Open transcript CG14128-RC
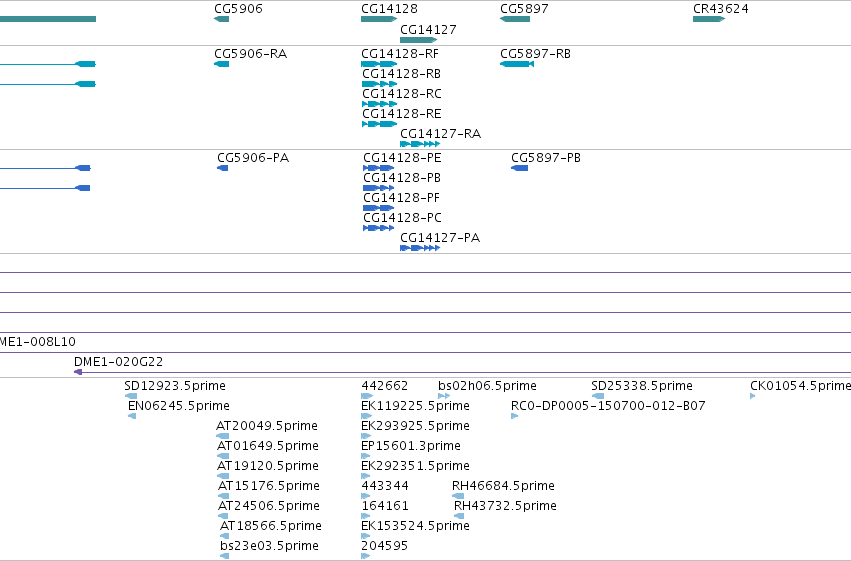Screen dimensions: 851x561 click(402, 94)
